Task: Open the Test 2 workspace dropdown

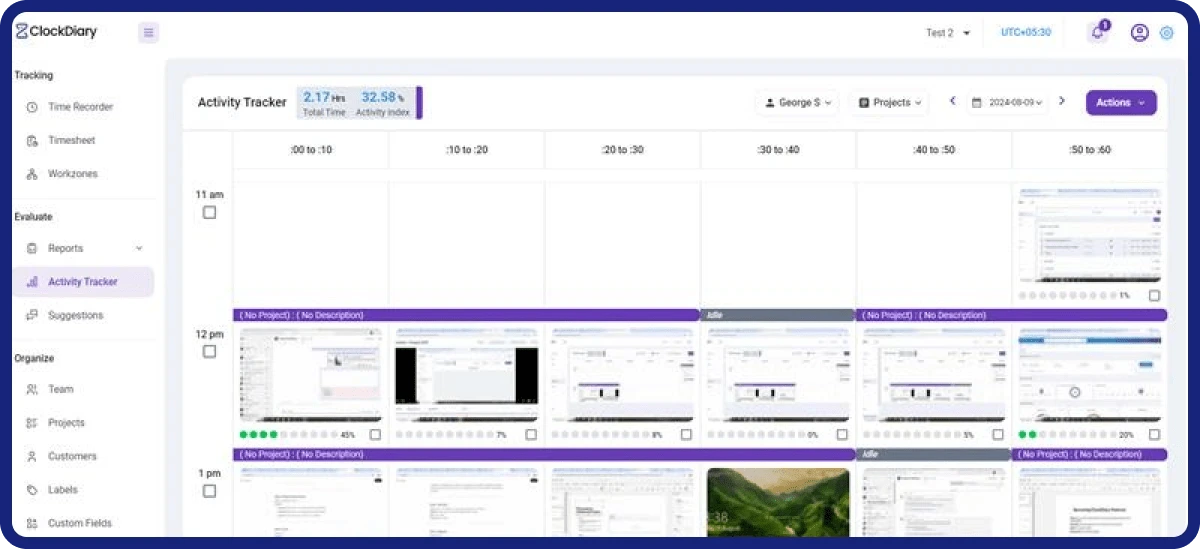Action: click(x=948, y=33)
